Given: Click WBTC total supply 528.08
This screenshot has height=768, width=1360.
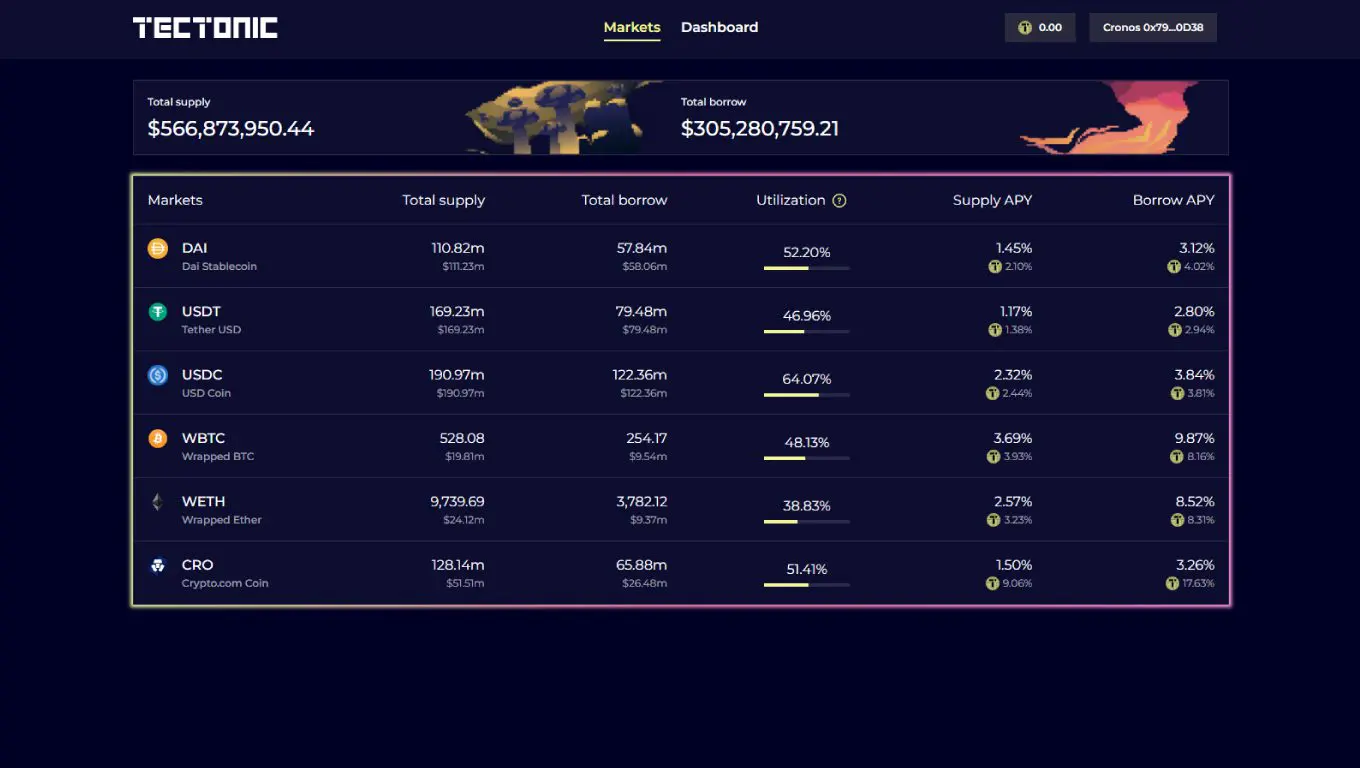Looking at the screenshot, I should (462, 438).
